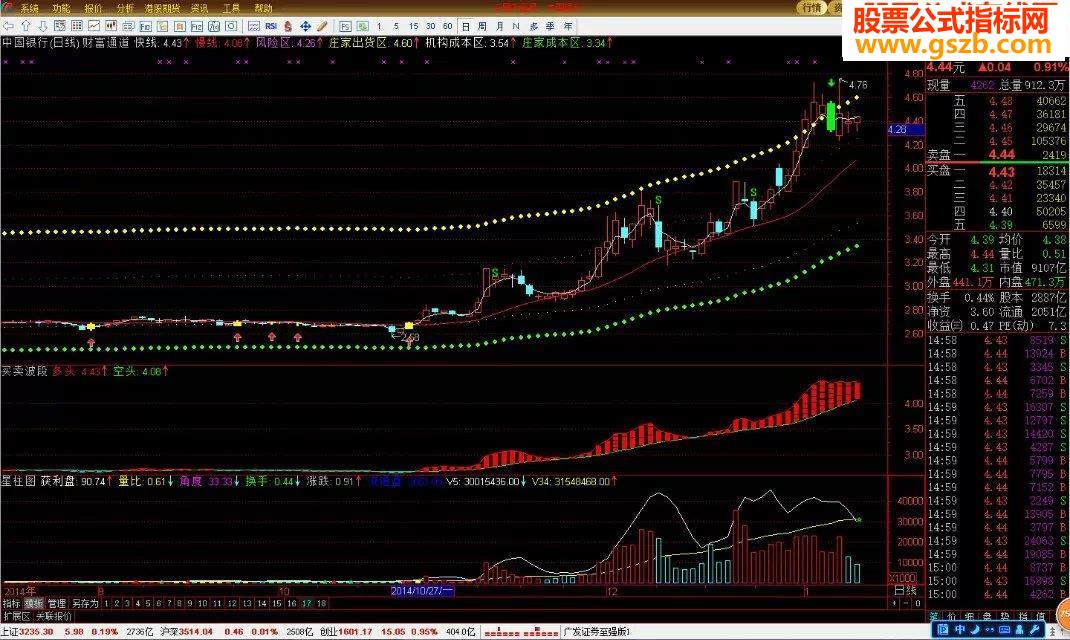Switch to 15-minute period
This screenshot has width=1070, height=640.
(x=413, y=26)
